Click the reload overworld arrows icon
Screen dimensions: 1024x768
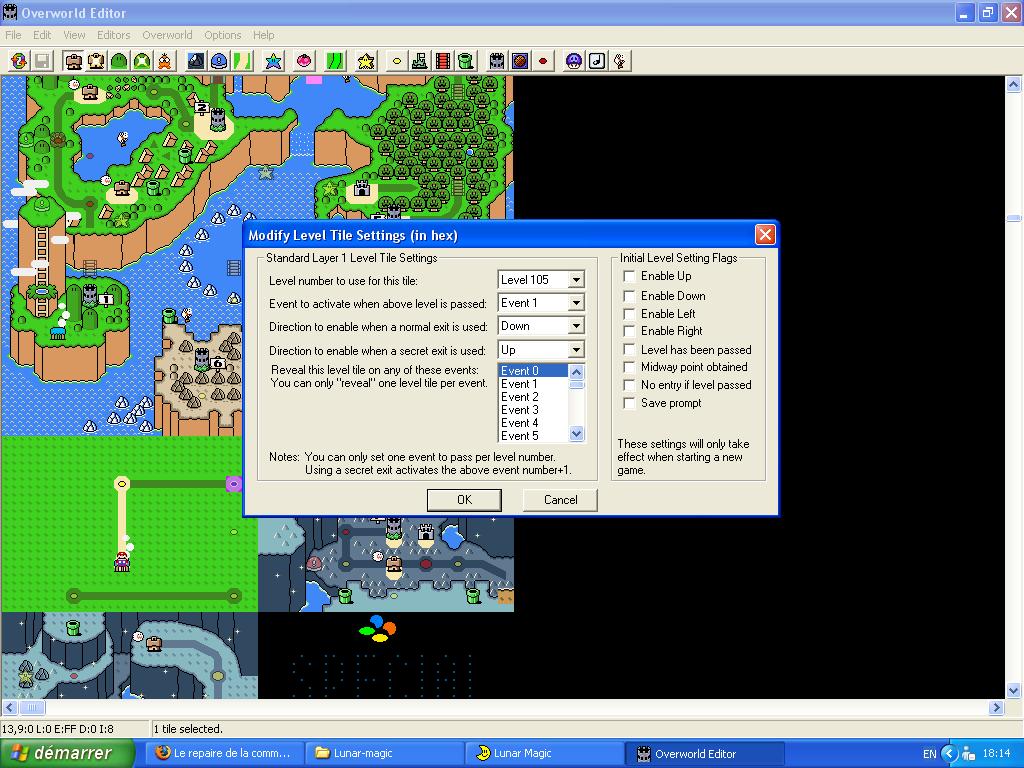(19, 61)
